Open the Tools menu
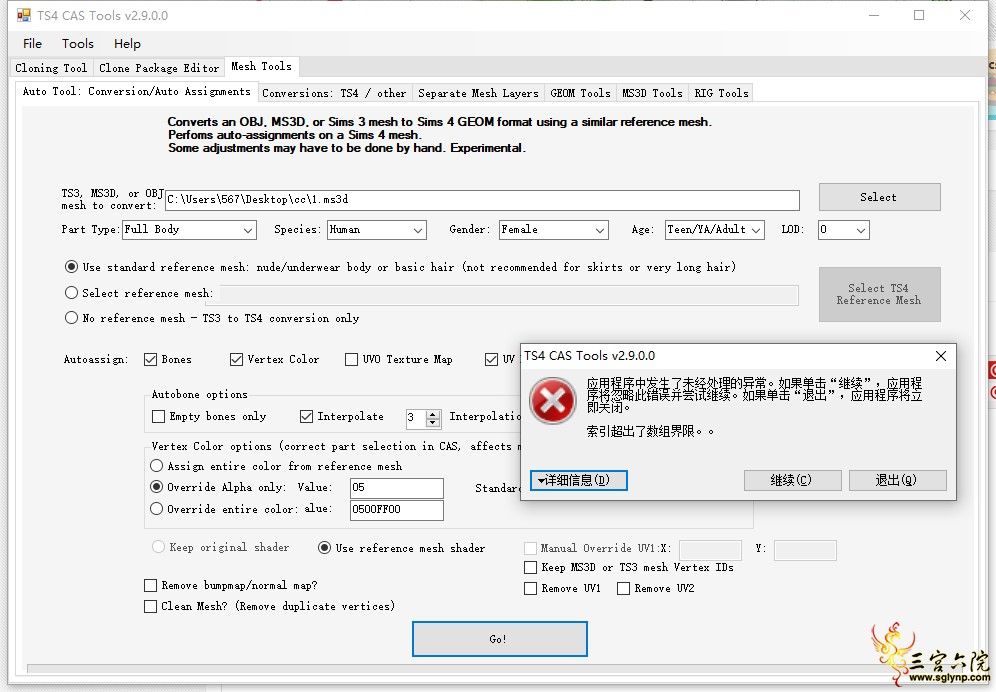Screen dimensions: 996x692 point(77,44)
